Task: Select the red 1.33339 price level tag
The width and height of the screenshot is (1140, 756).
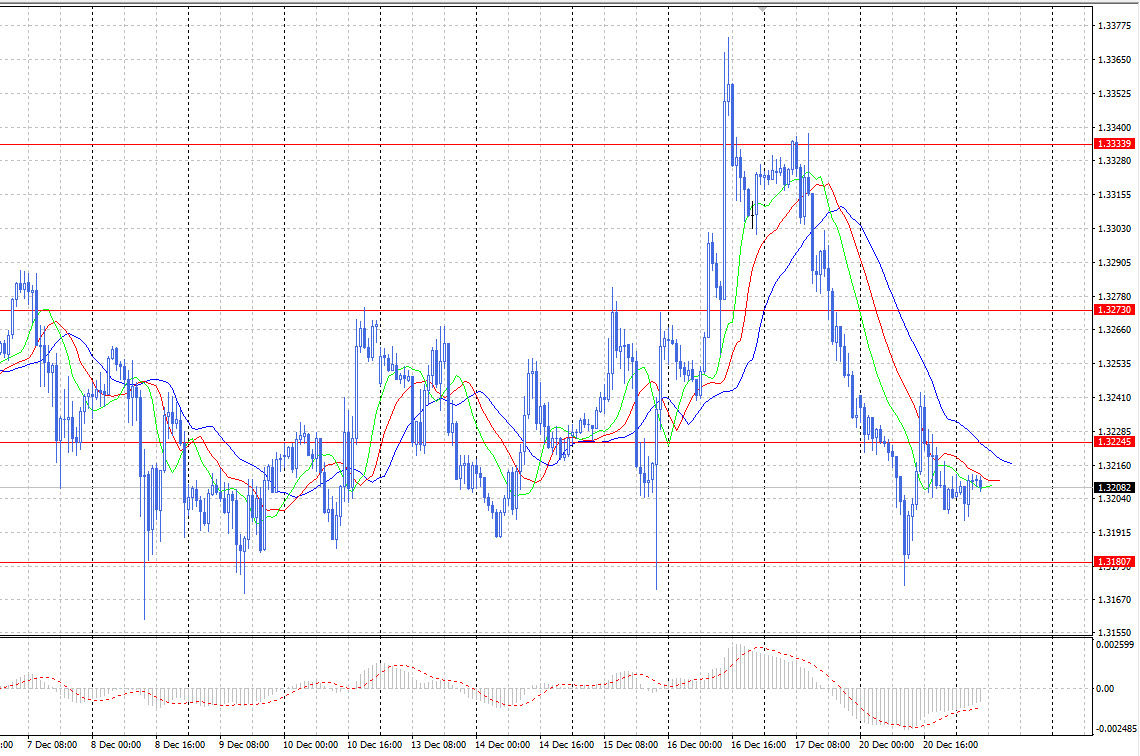Action: pyautogui.click(x=1114, y=144)
